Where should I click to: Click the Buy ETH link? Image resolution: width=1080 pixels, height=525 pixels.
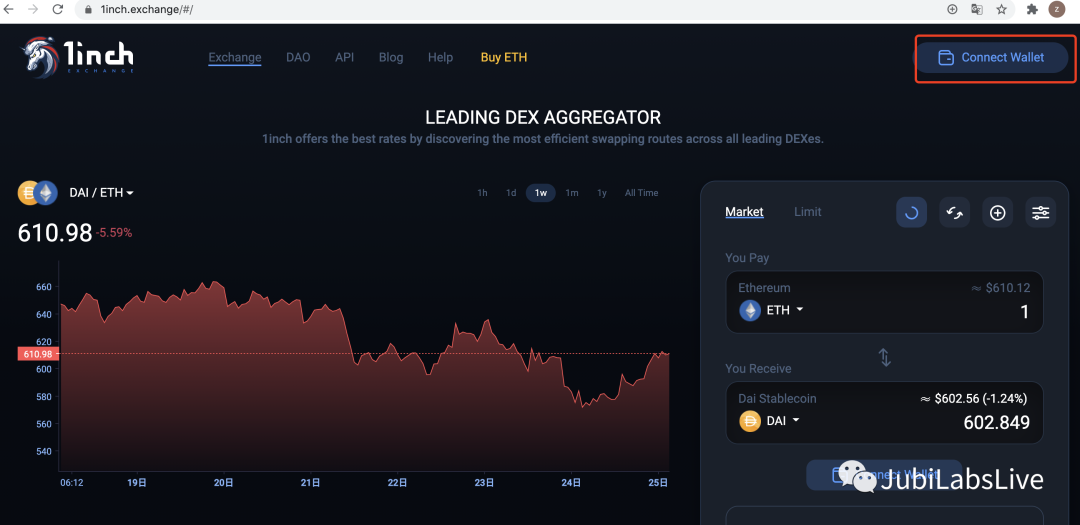[x=503, y=57]
